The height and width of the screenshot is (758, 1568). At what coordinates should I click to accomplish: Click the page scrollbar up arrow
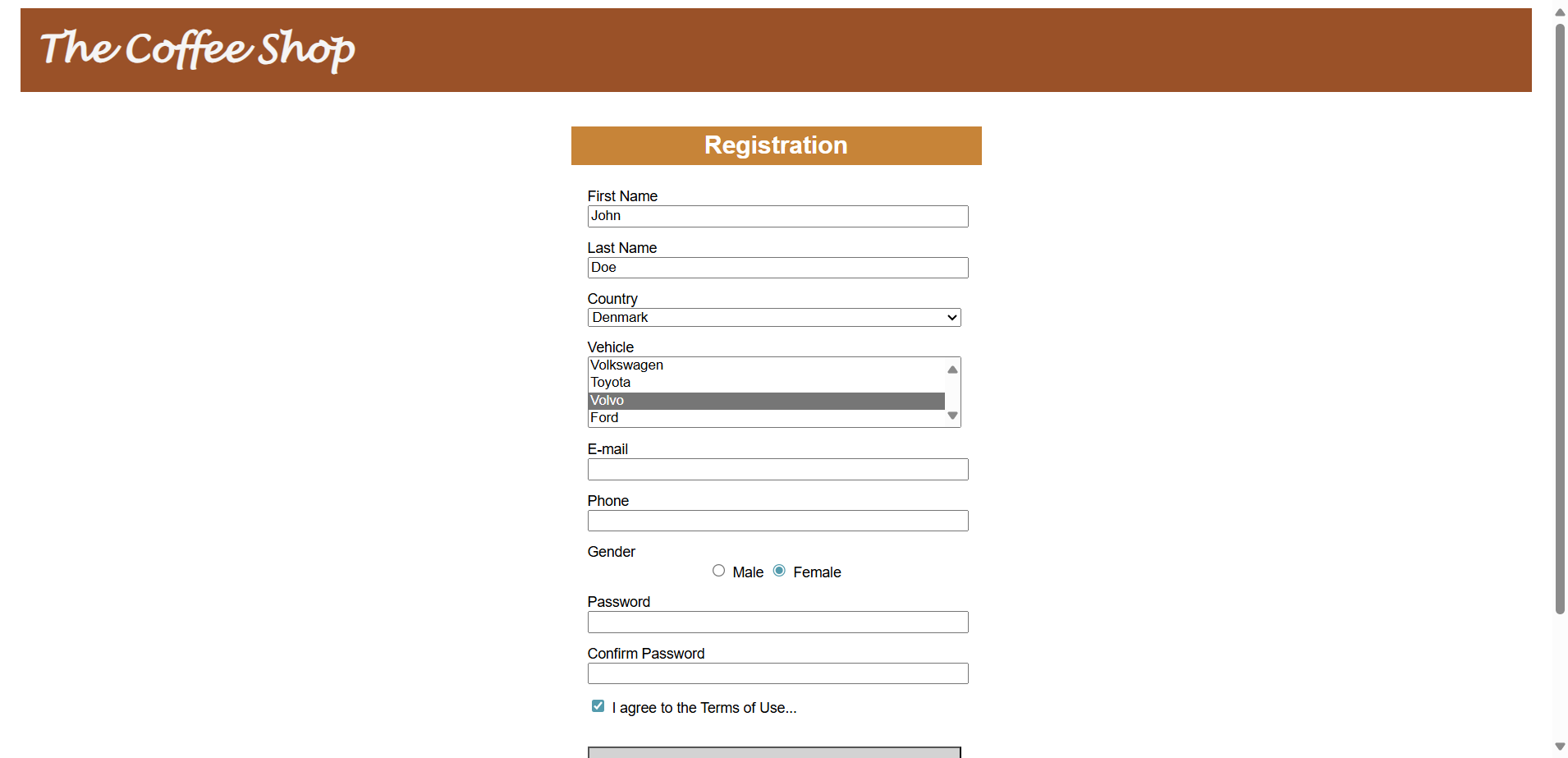pyautogui.click(x=1560, y=11)
